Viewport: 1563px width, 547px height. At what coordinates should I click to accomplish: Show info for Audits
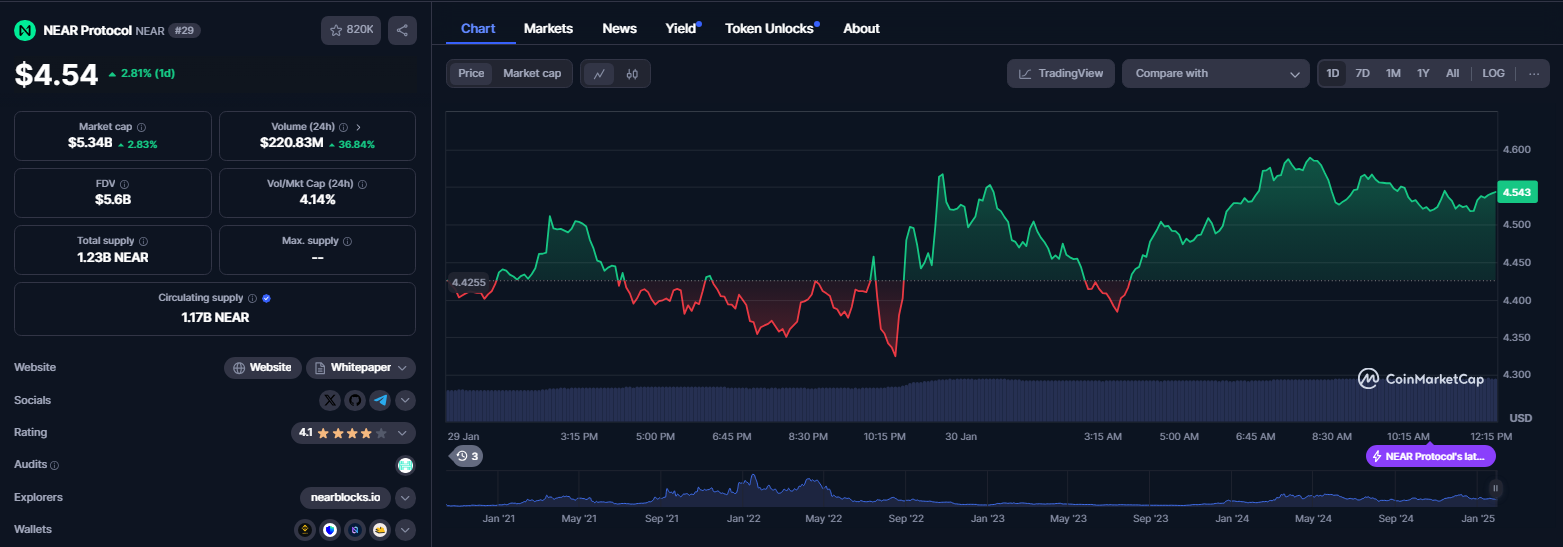click(55, 465)
